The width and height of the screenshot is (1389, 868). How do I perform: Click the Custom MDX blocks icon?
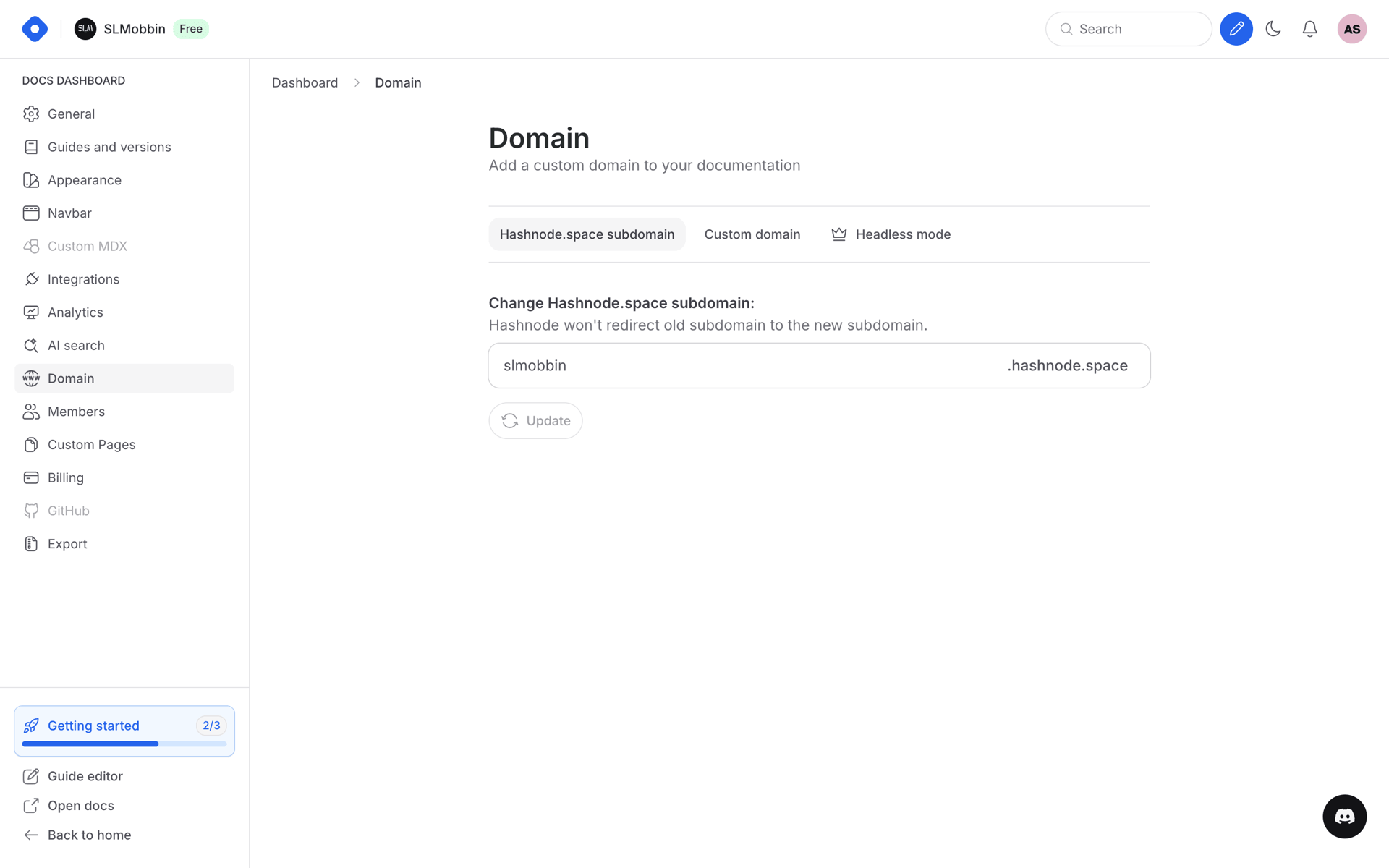point(31,246)
